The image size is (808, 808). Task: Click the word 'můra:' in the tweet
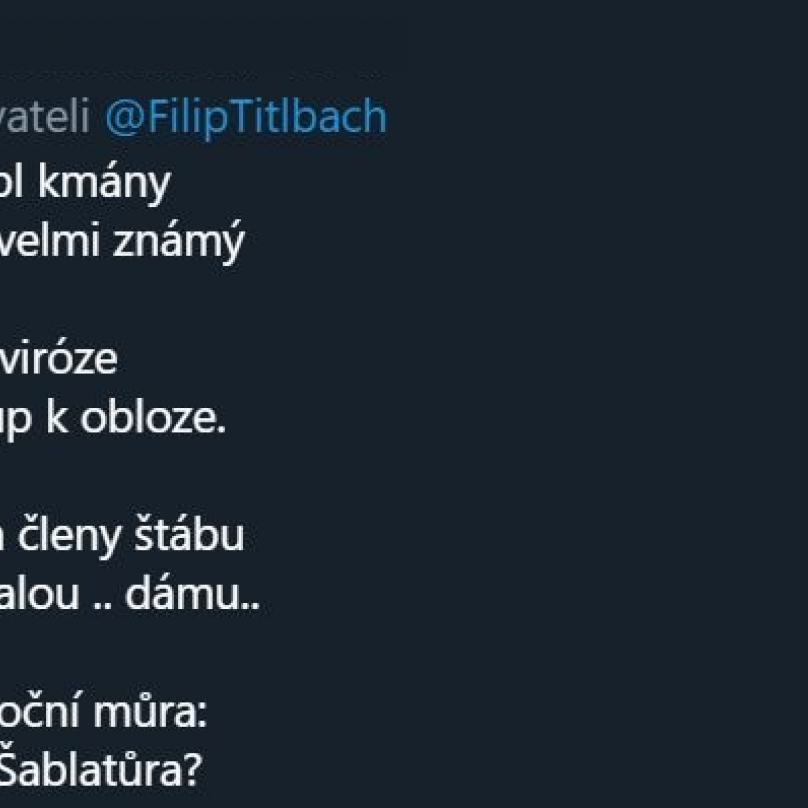point(149,712)
